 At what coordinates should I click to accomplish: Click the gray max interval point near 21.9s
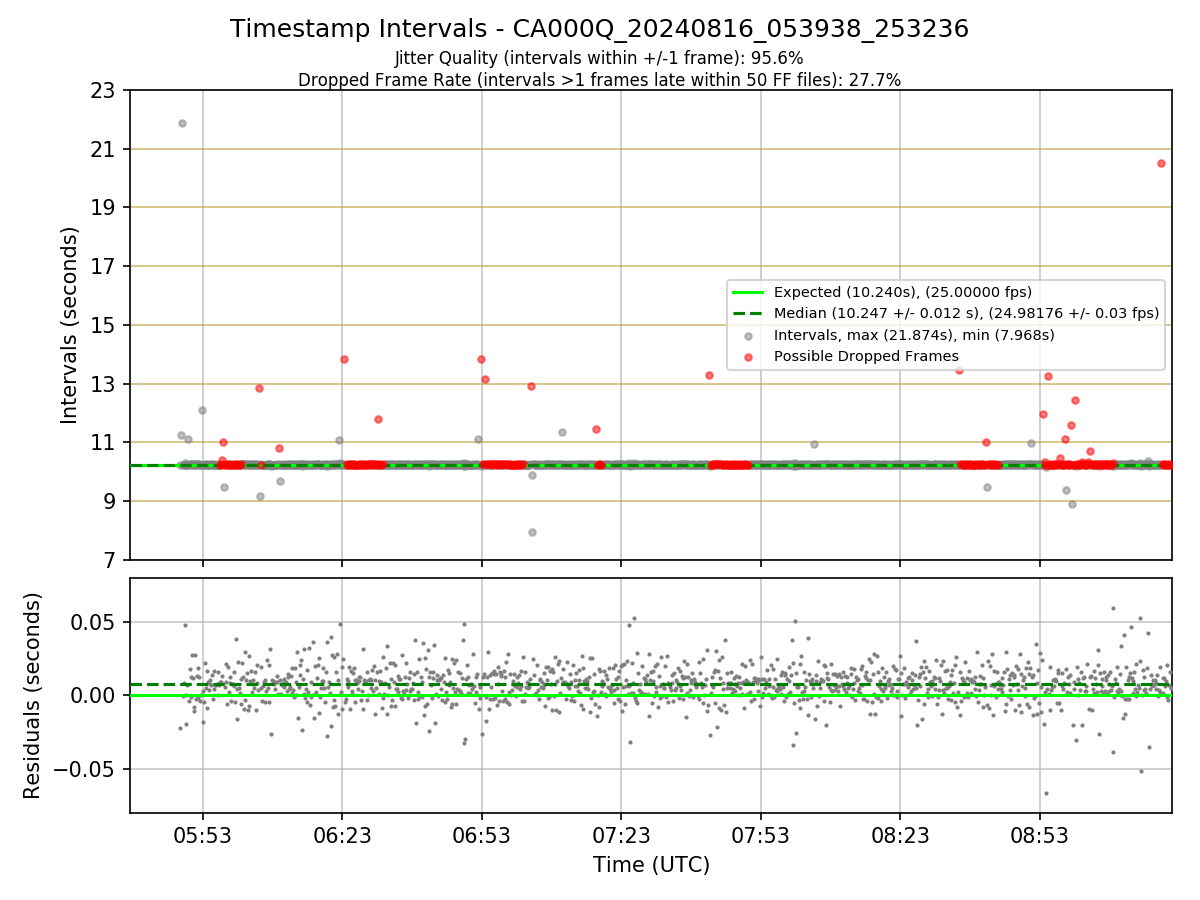tap(182, 123)
